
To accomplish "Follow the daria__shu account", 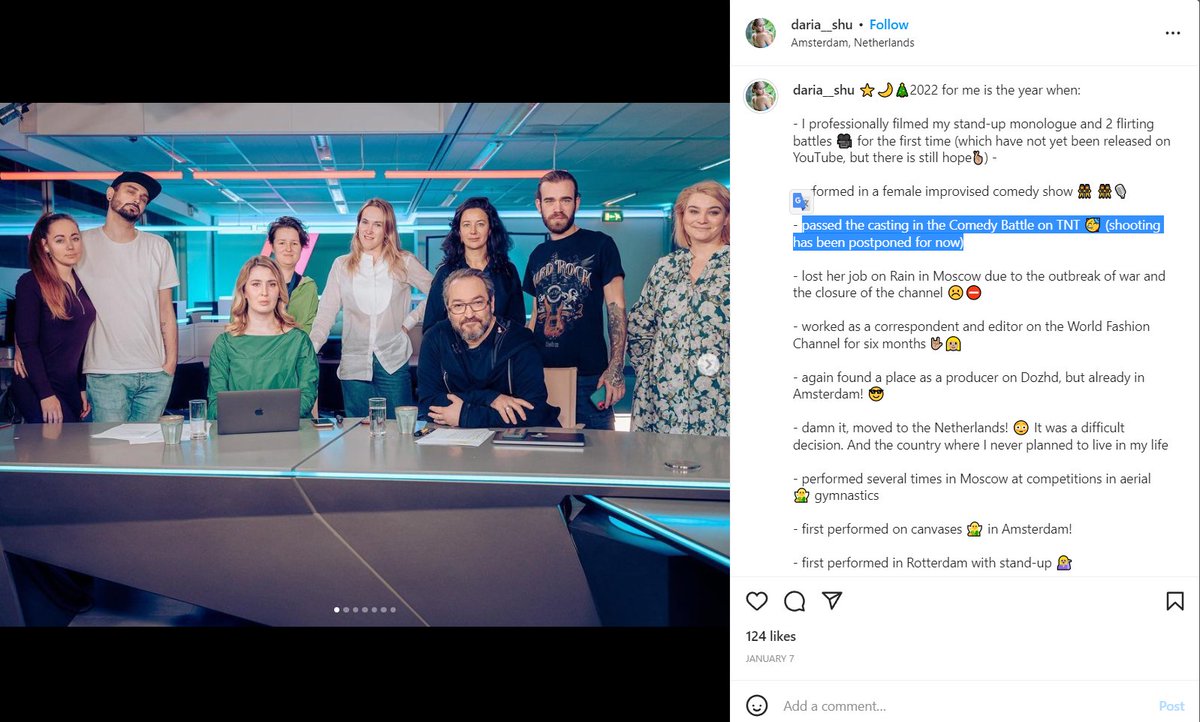I will 889,24.
